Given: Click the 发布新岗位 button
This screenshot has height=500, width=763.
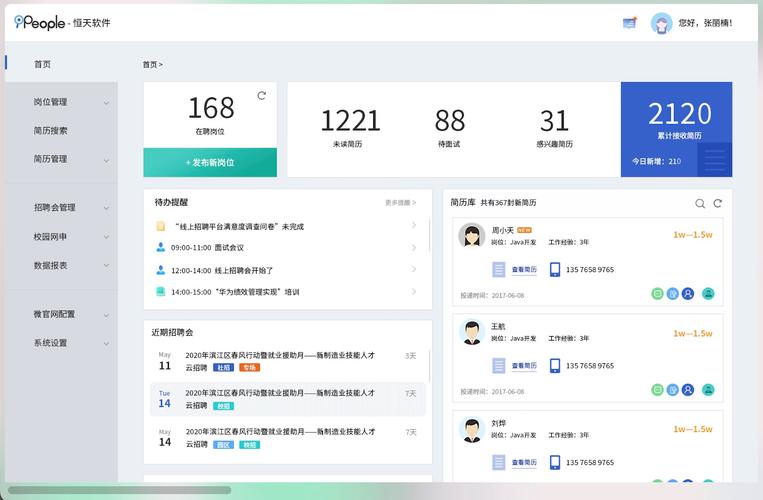Looking at the screenshot, I should 210,162.
